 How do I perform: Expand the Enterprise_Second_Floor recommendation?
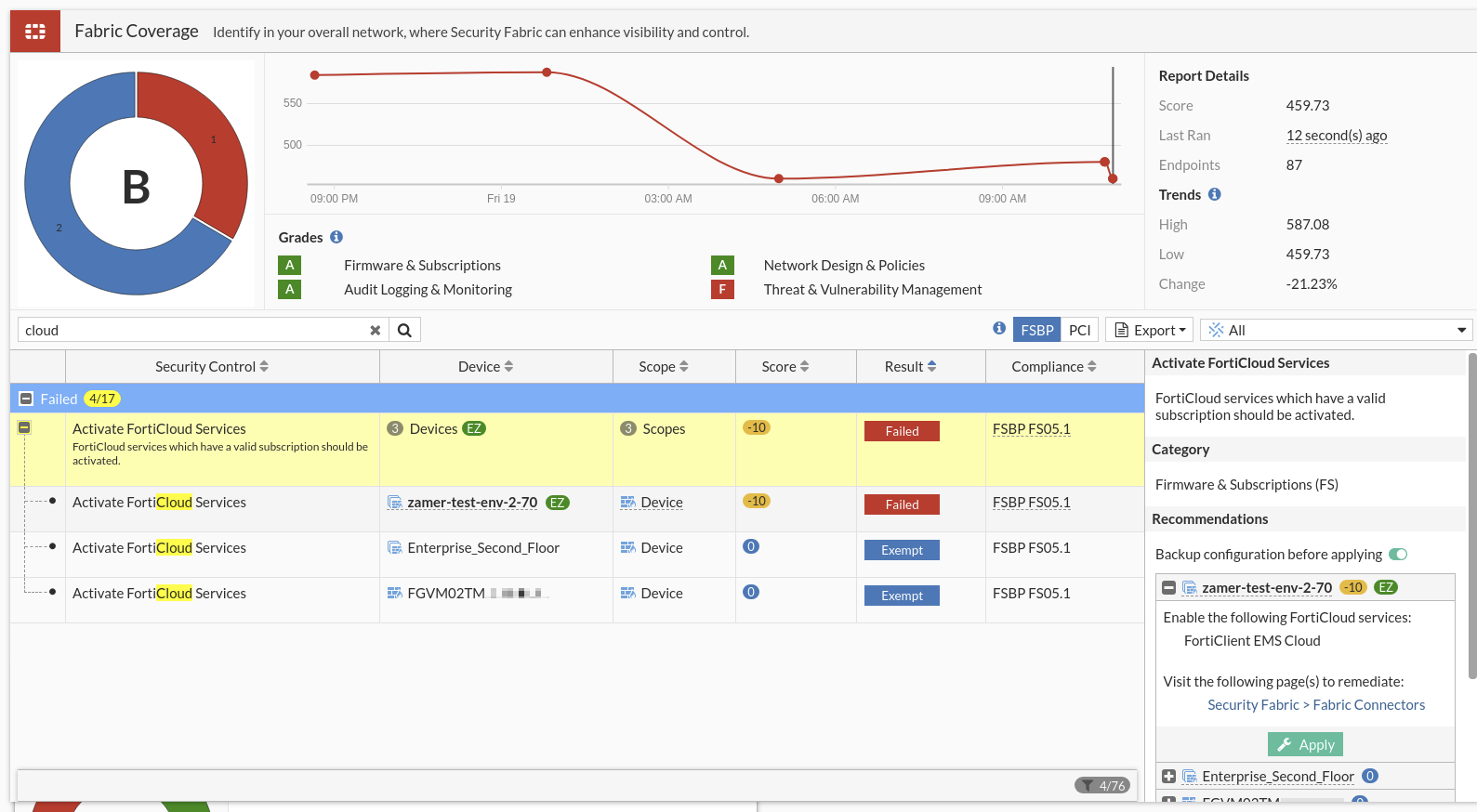coord(1169,776)
